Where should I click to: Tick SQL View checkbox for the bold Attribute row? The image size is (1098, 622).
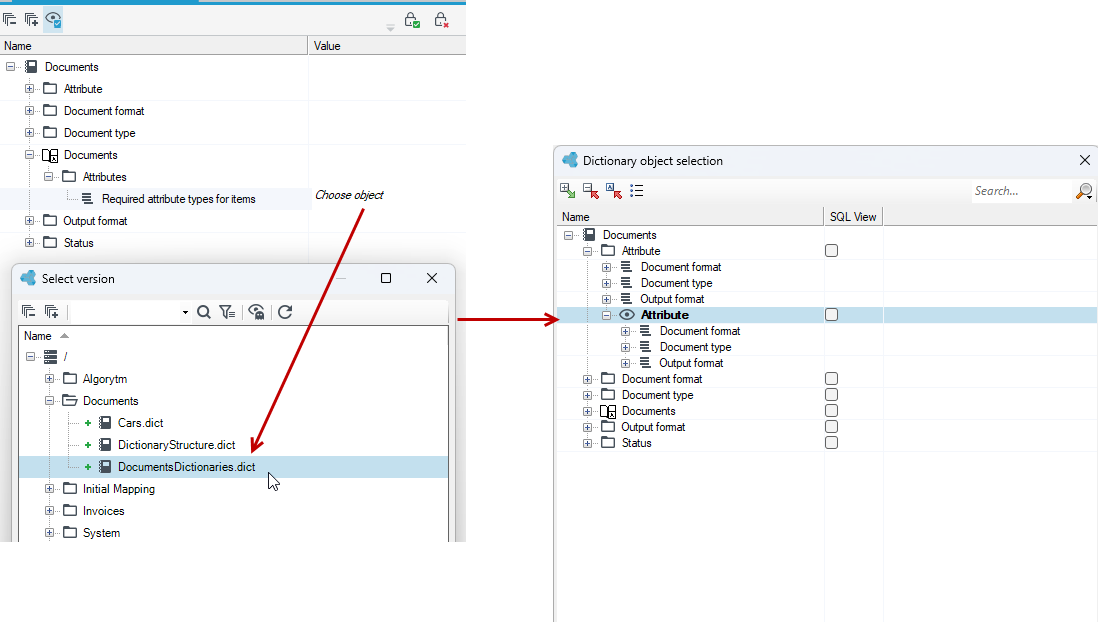(x=831, y=315)
